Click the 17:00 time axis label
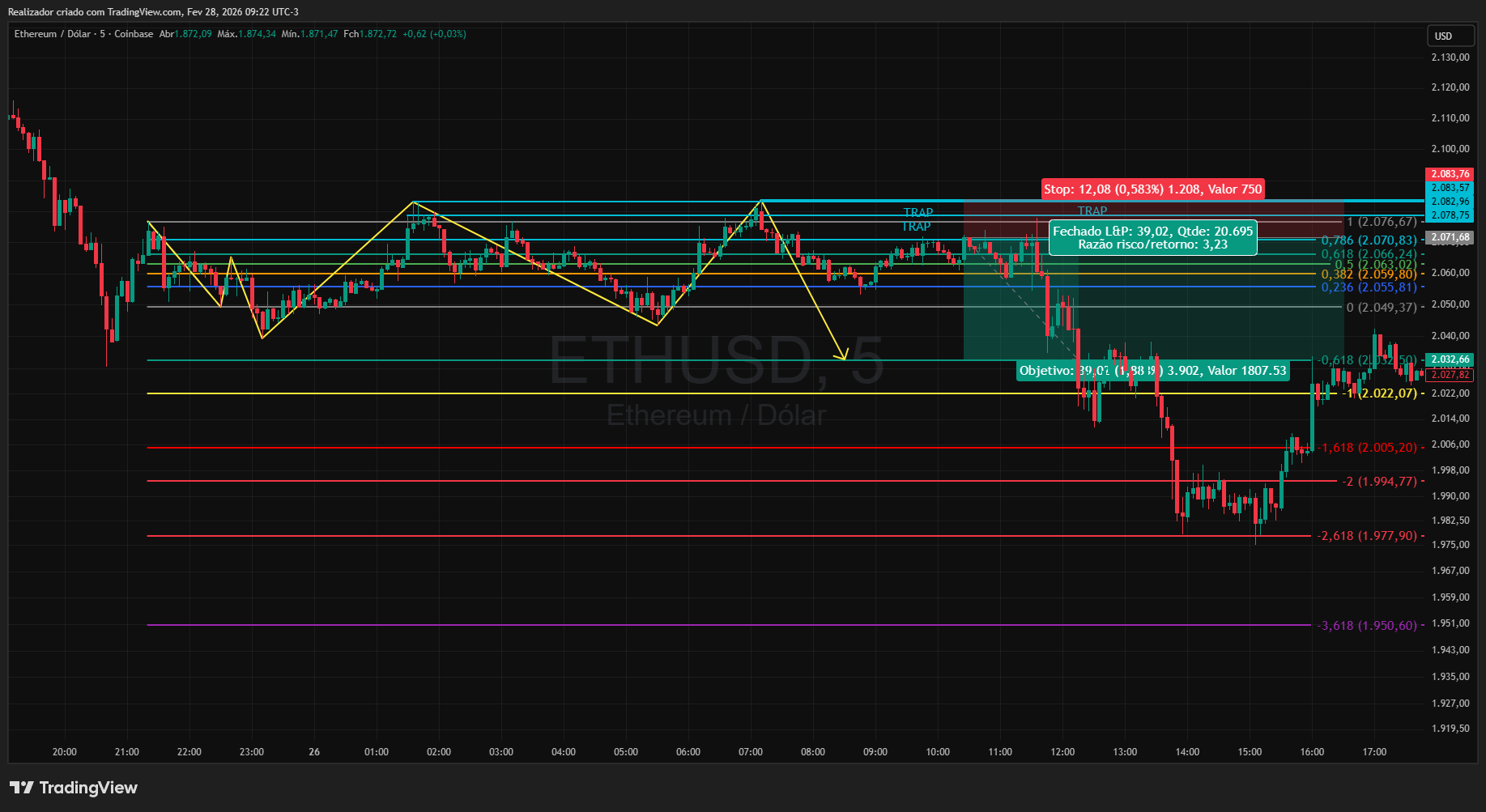 (x=1374, y=752)
